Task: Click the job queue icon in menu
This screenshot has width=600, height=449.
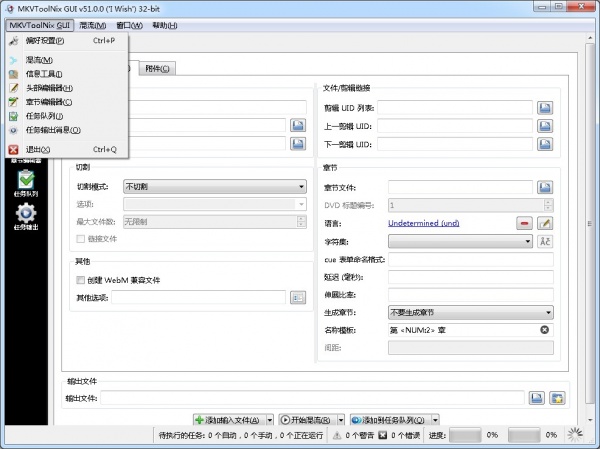Action: (x=14, y=116)
